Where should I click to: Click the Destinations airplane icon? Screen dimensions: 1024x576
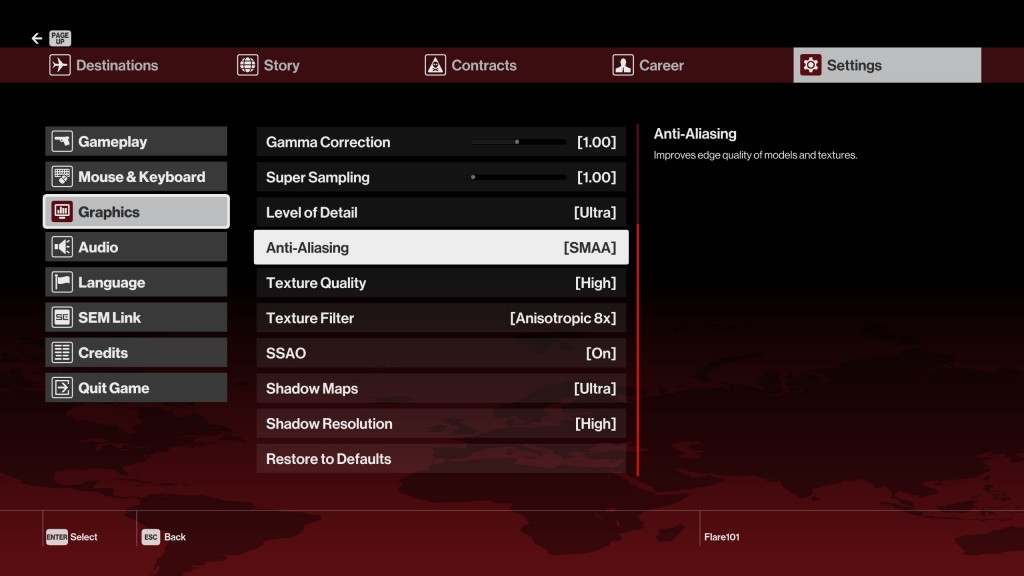(x=59, y=65)
